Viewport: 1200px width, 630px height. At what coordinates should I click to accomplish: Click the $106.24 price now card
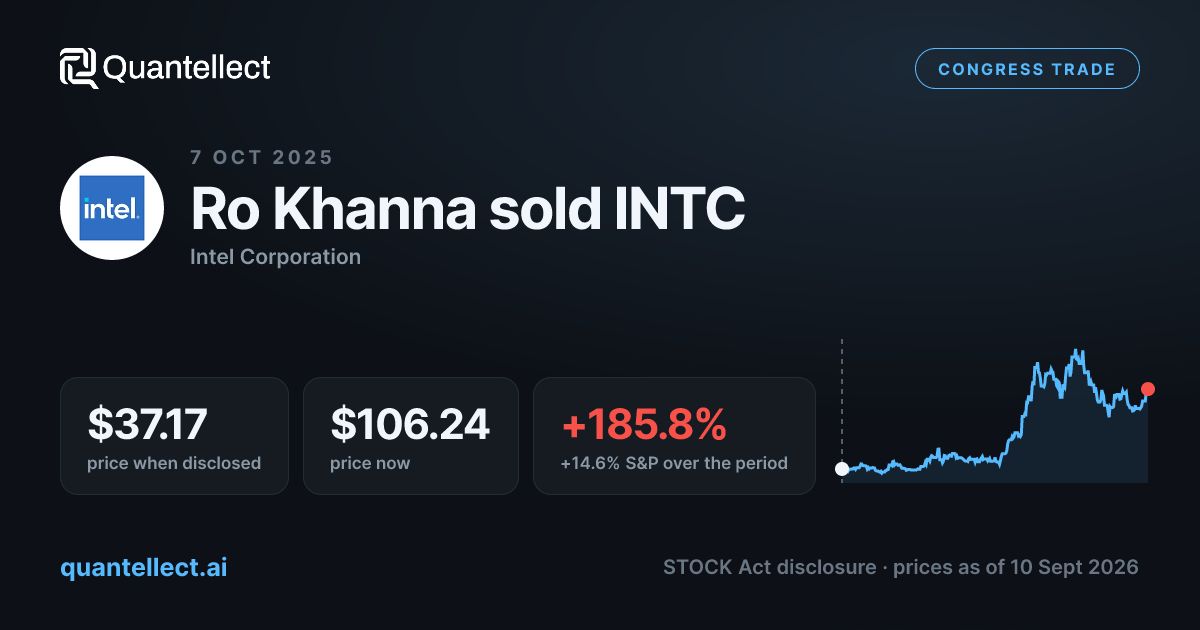(x=411, y=436)
